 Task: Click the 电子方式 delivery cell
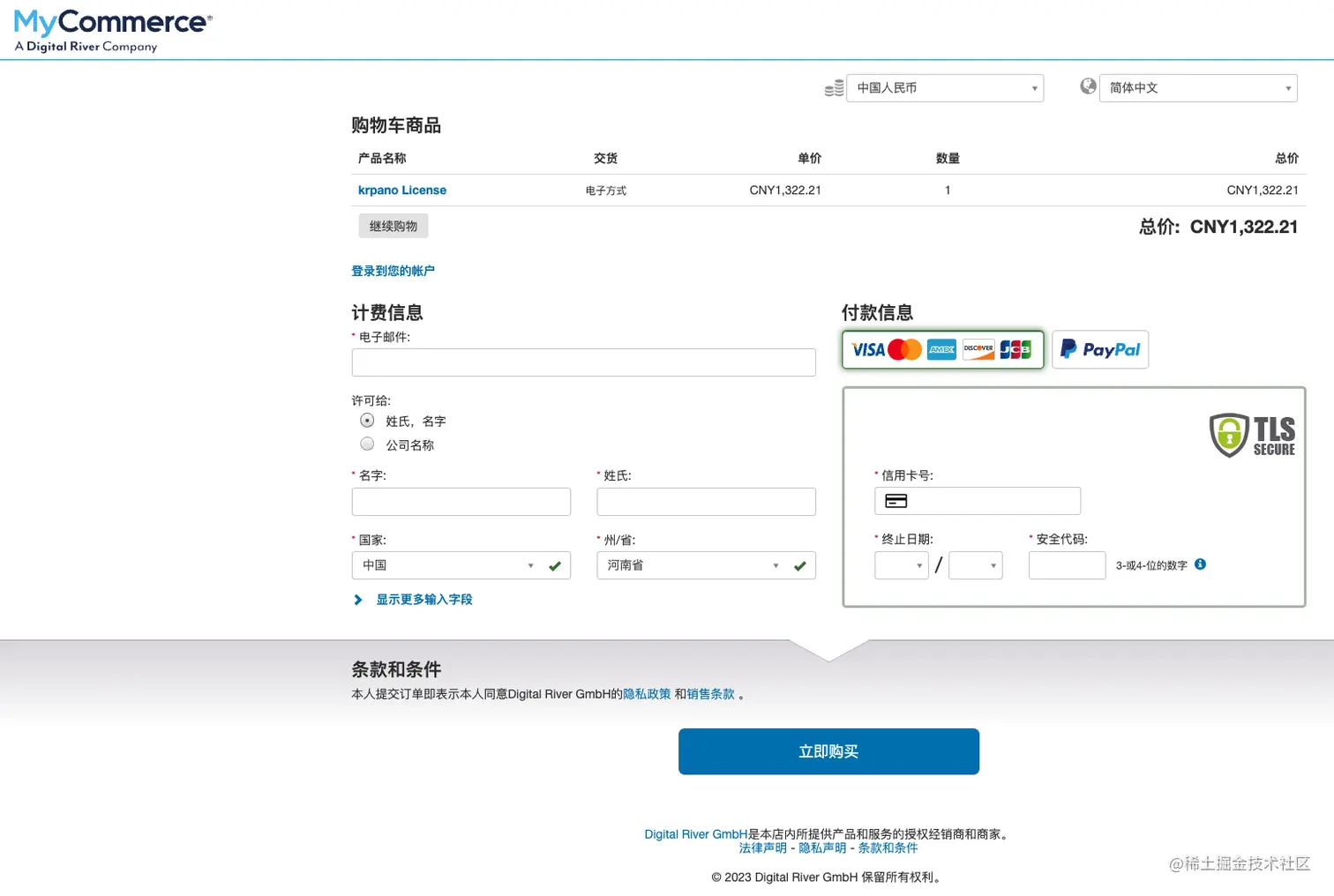click(606, 190)
